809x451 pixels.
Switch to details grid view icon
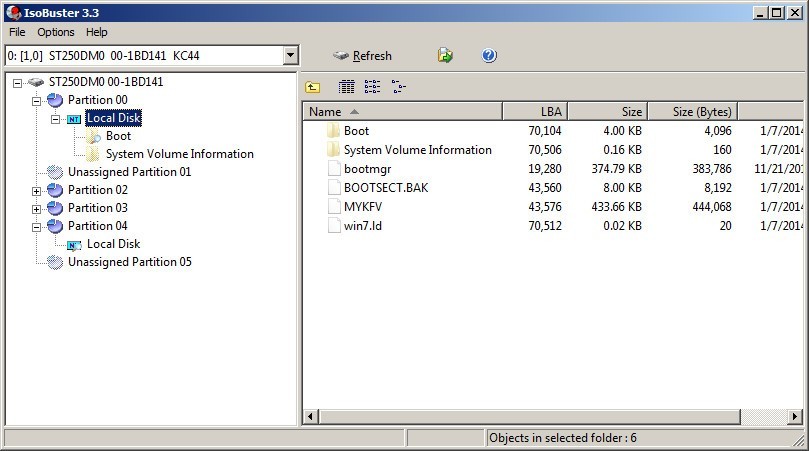pos(346,87)
